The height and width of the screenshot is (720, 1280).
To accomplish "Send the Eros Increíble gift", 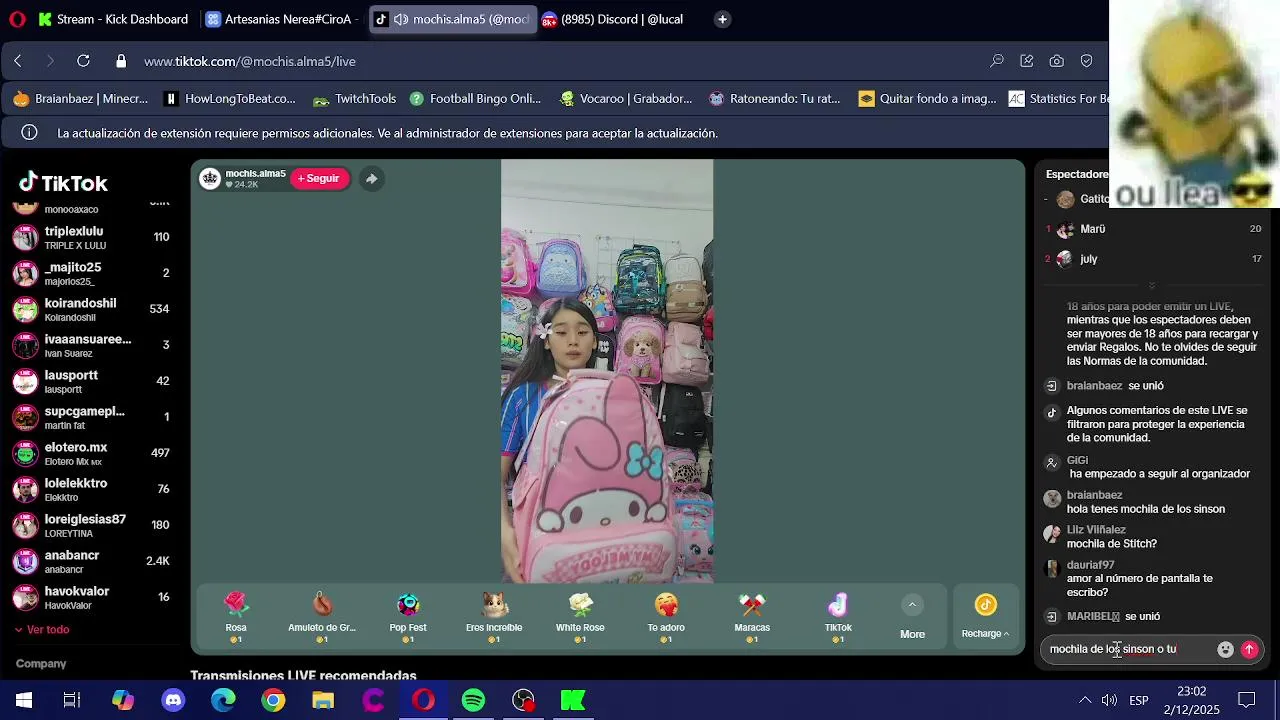I will pos(494,616).
